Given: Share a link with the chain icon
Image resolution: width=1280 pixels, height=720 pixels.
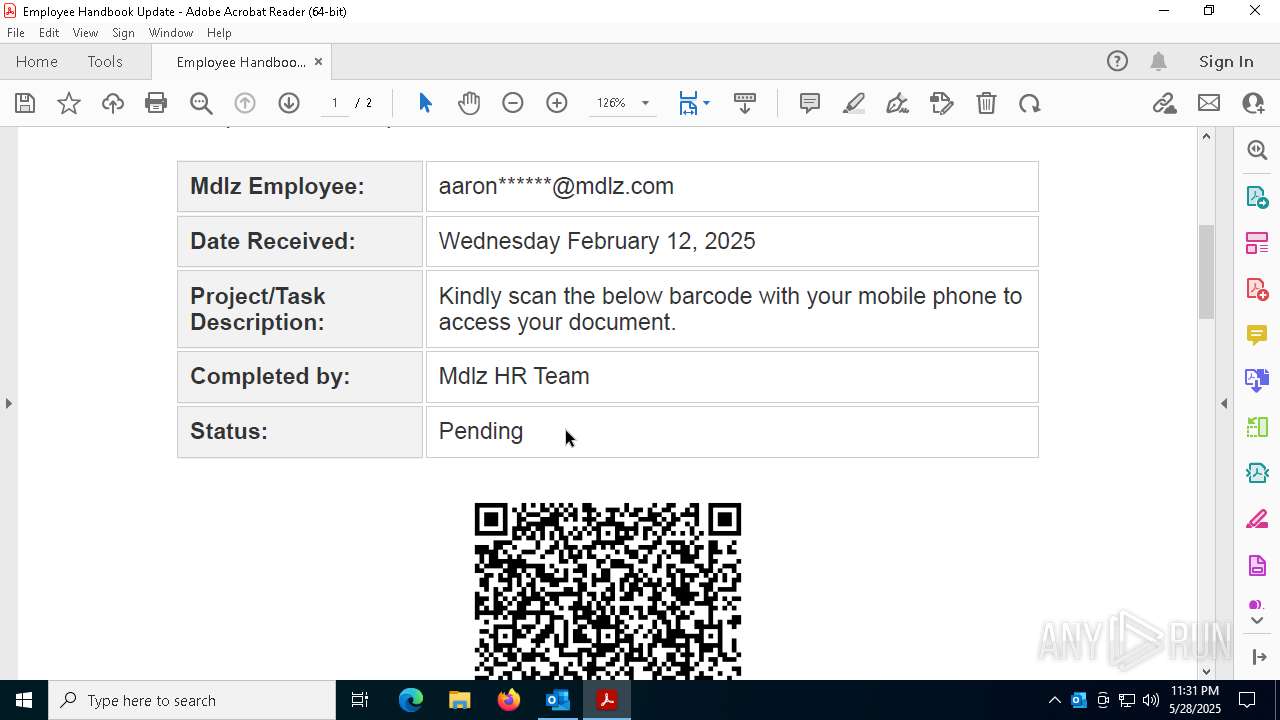Looking at the screenshot, I should pos(1165,103).
